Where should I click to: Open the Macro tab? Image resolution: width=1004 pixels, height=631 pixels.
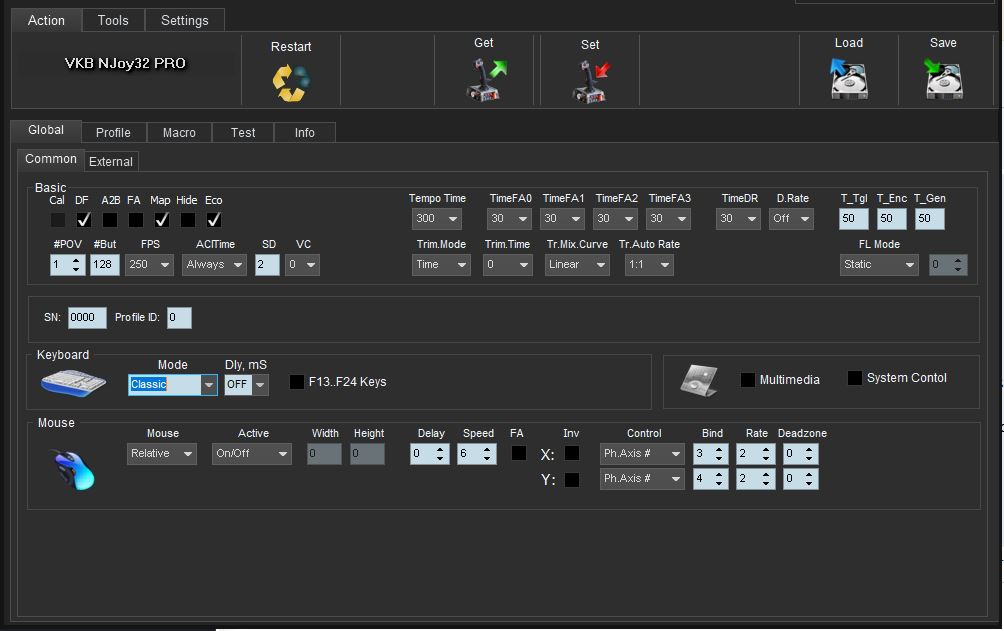[x=179, y=133]
